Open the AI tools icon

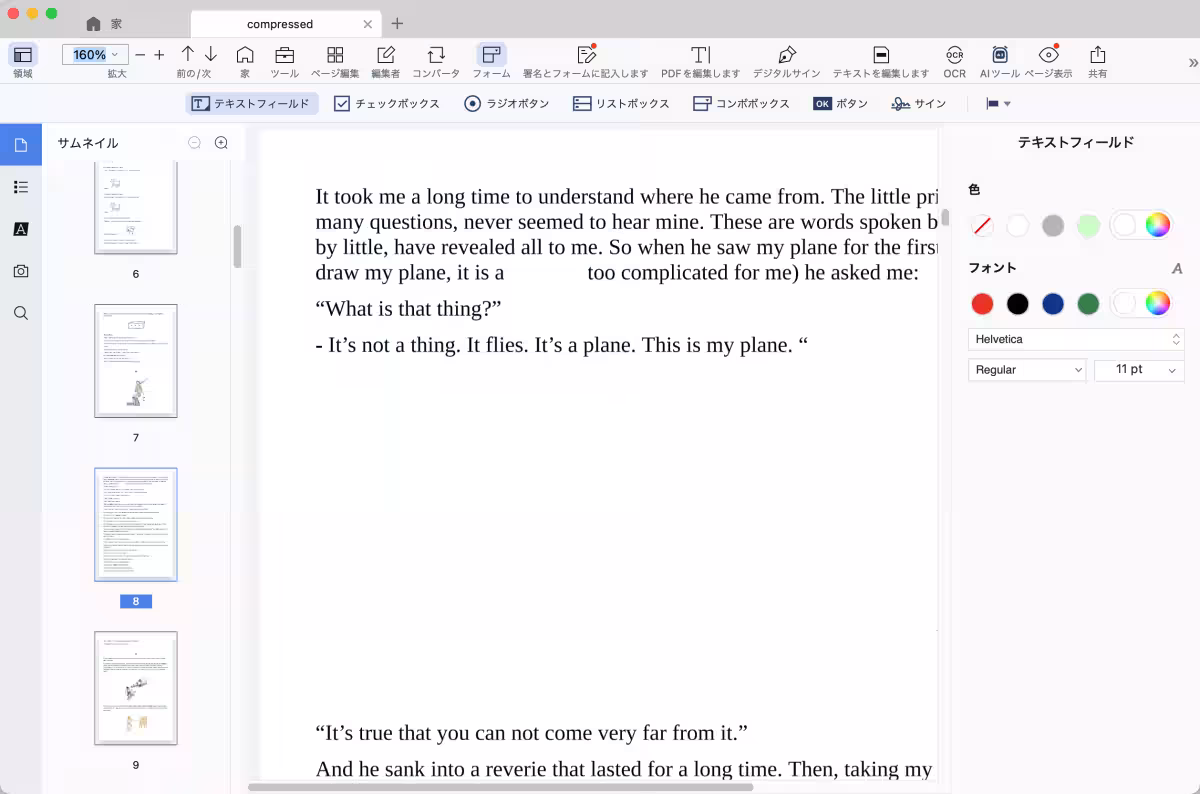(999, 55)
